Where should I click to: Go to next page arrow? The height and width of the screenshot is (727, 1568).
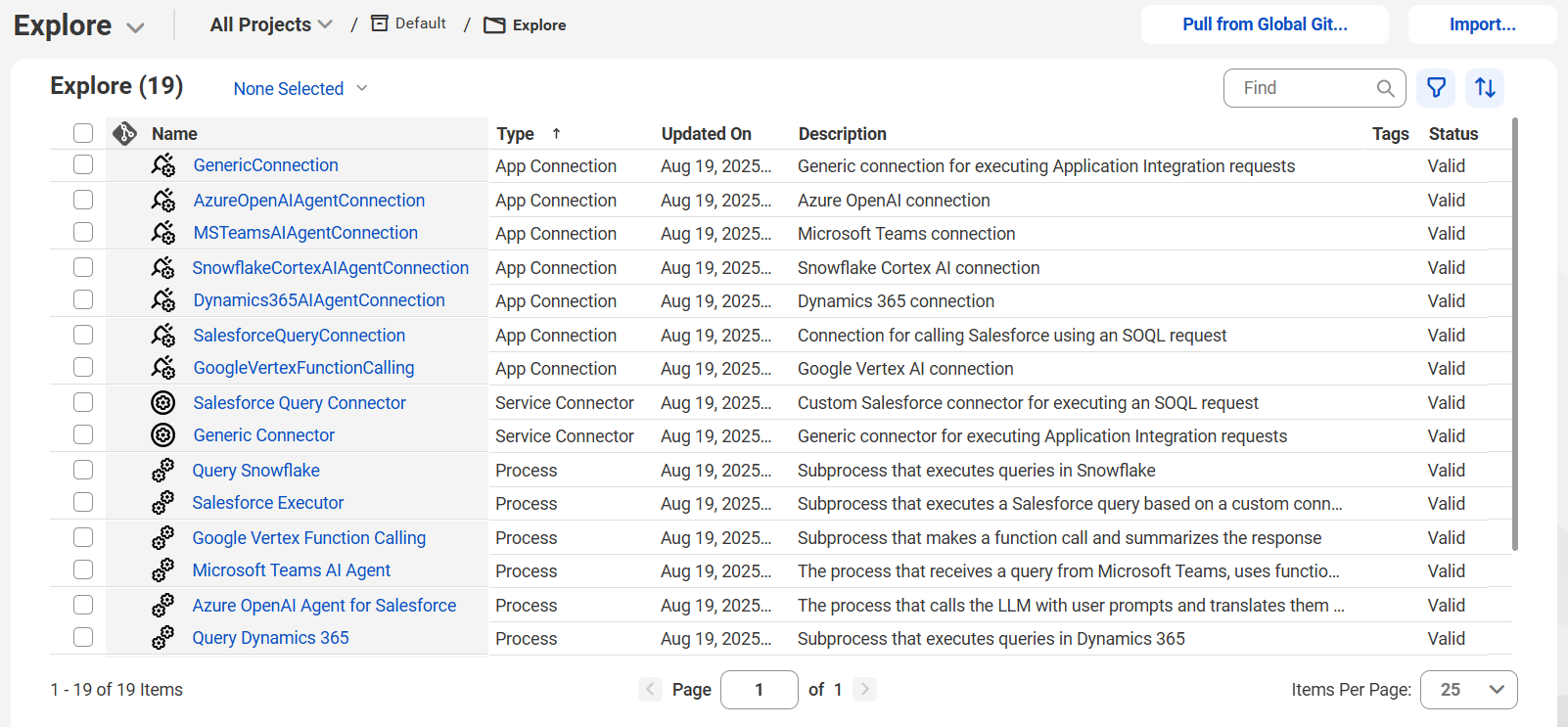[x=864, y=689]
